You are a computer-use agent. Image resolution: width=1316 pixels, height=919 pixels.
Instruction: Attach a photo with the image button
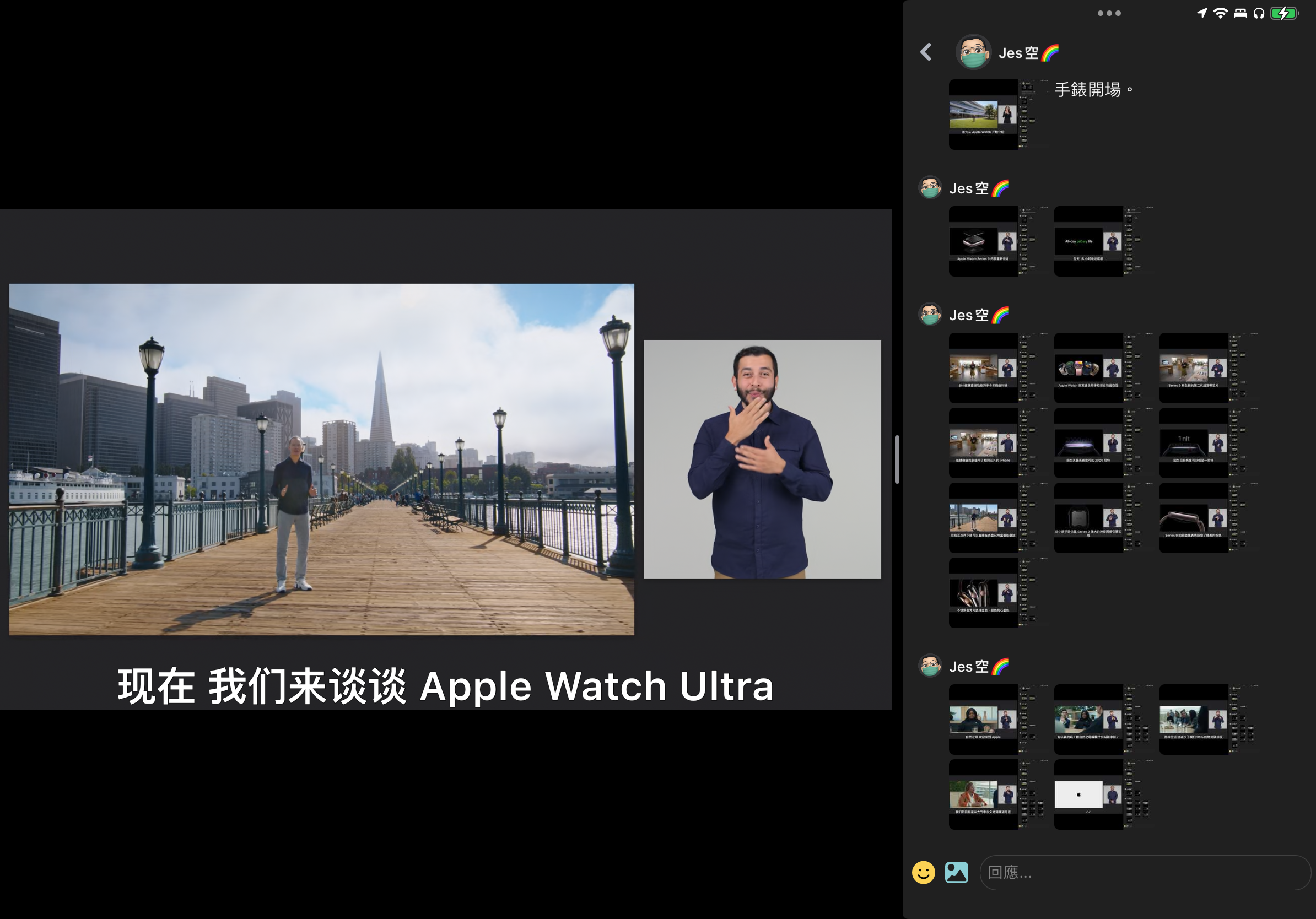[x=956, y=872]
